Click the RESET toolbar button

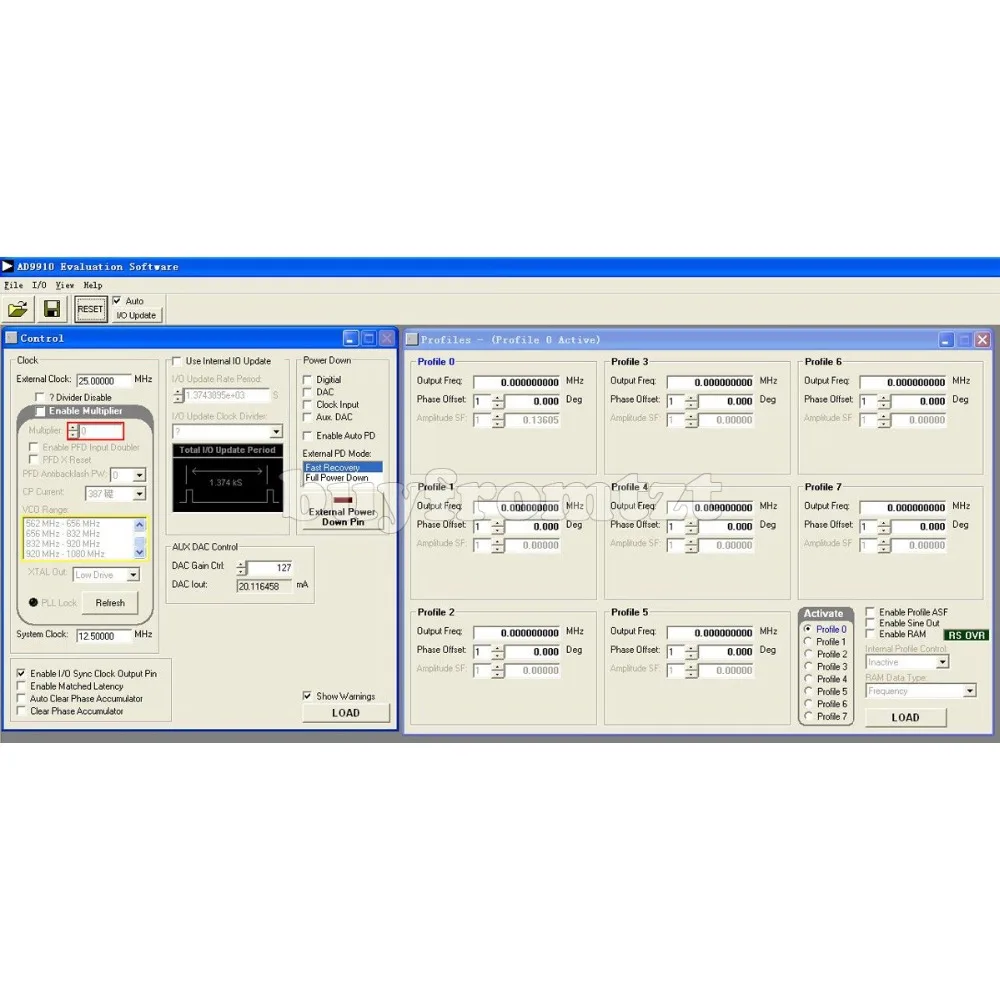(x=90, y=309)
